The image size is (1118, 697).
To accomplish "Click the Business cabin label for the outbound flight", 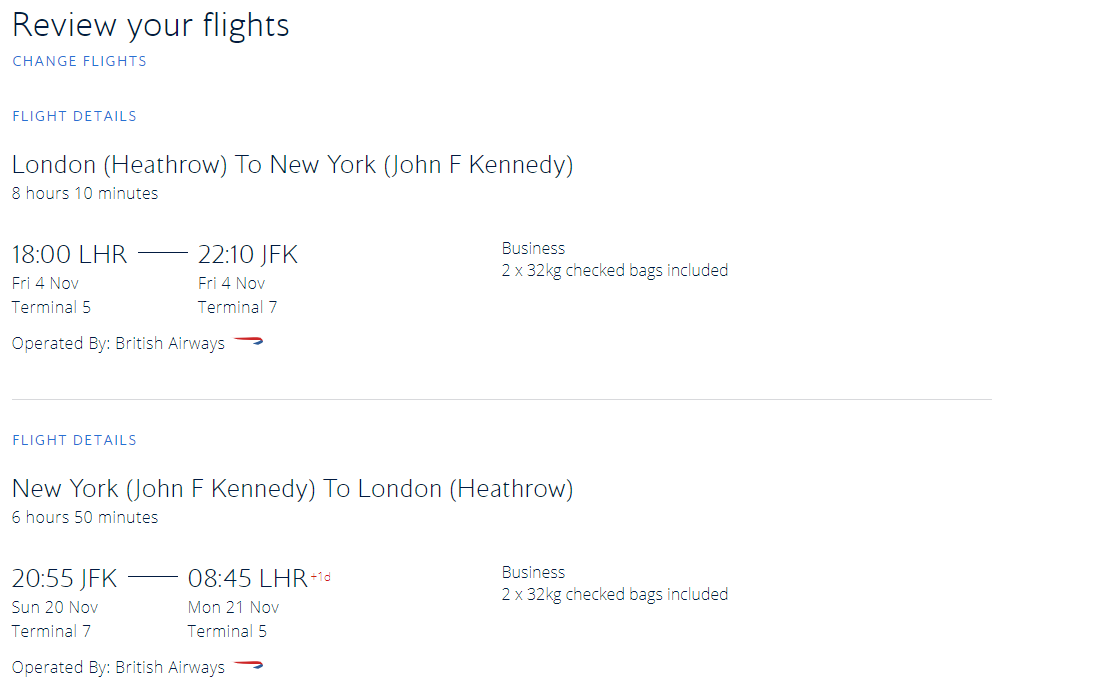I will click(532, 247).
